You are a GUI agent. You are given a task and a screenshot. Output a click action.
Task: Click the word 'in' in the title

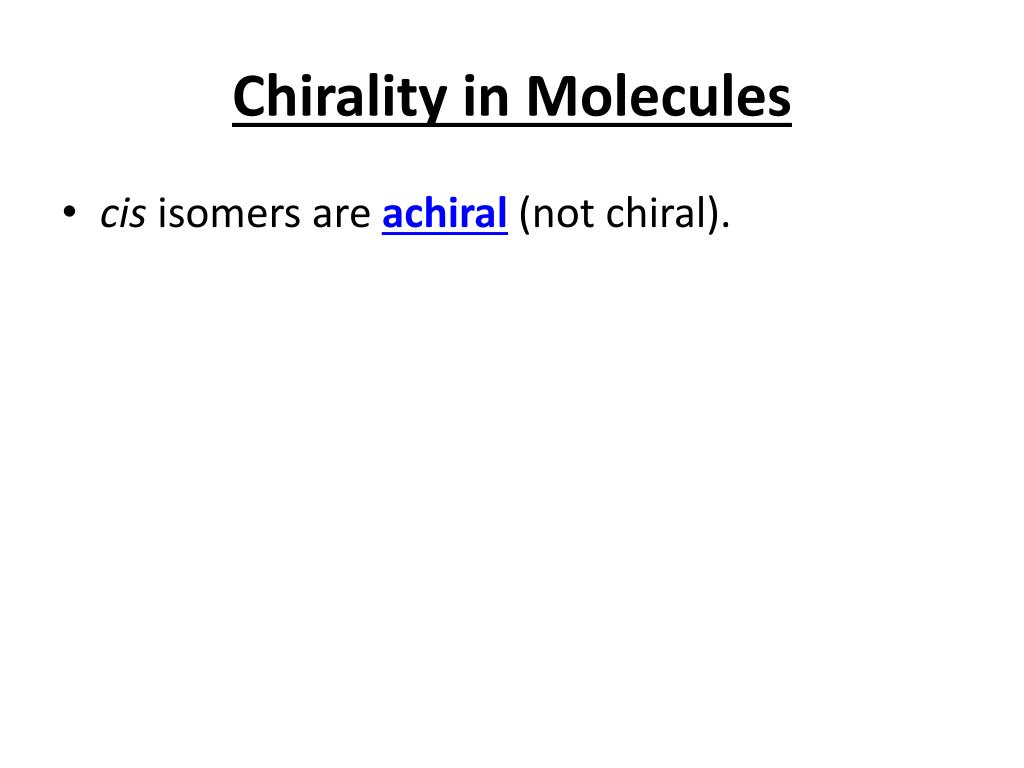click(x=486, y=96)
